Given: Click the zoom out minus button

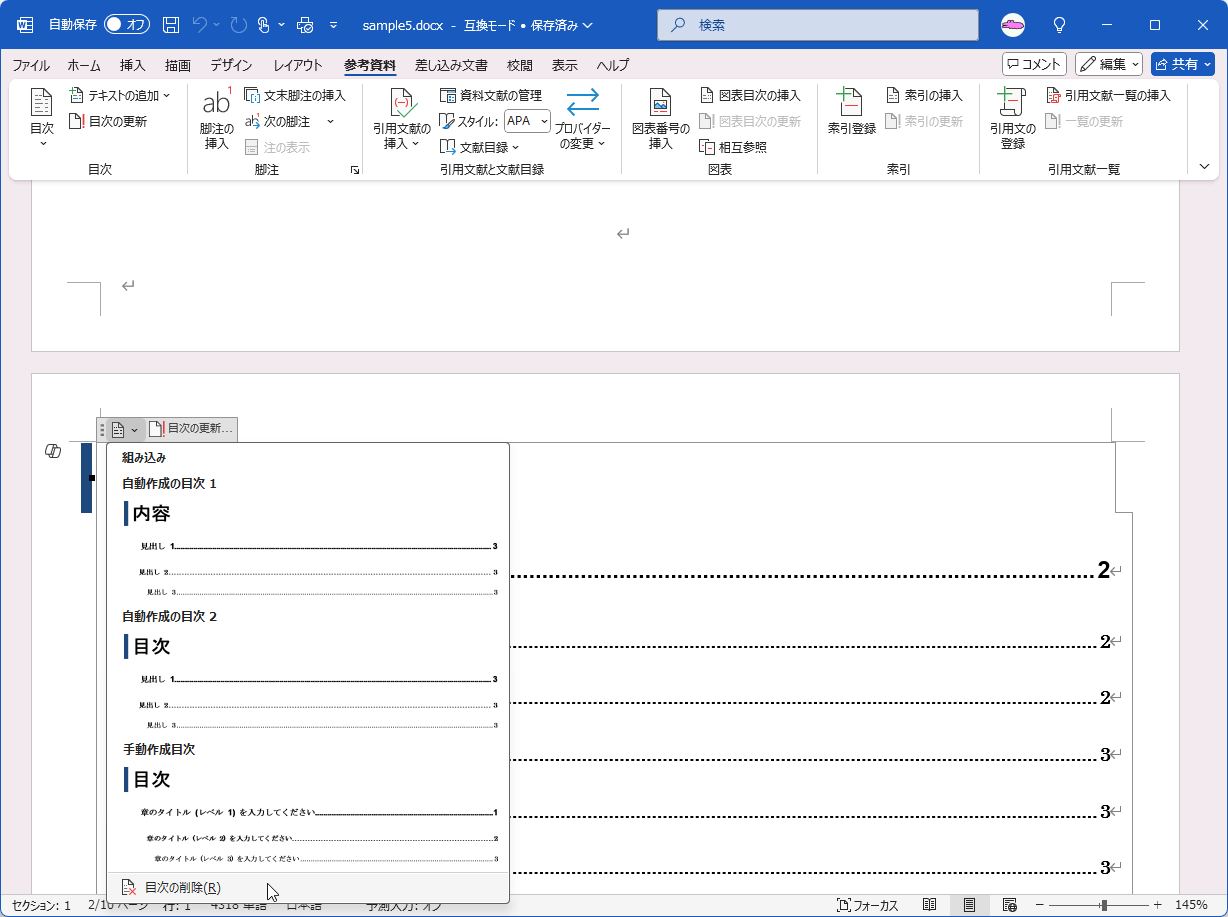Looking at the screenshot, I should (x=1041, y=905).
